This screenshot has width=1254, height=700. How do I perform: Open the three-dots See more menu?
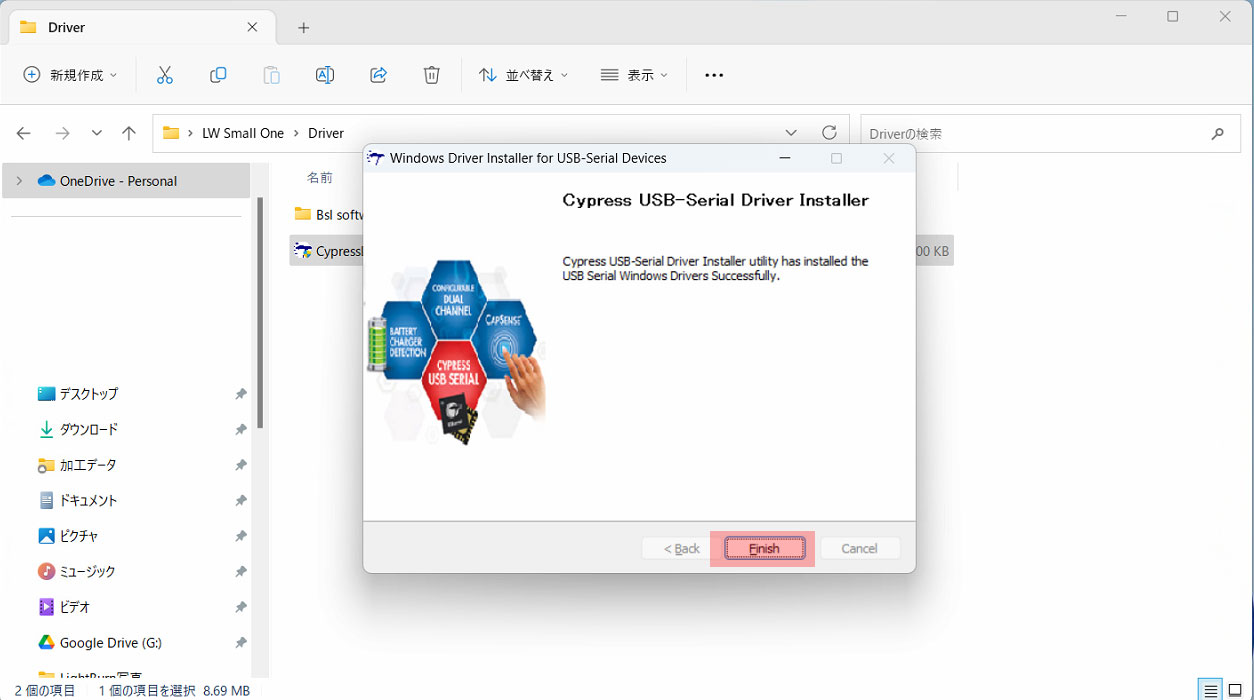click(713, 75)
